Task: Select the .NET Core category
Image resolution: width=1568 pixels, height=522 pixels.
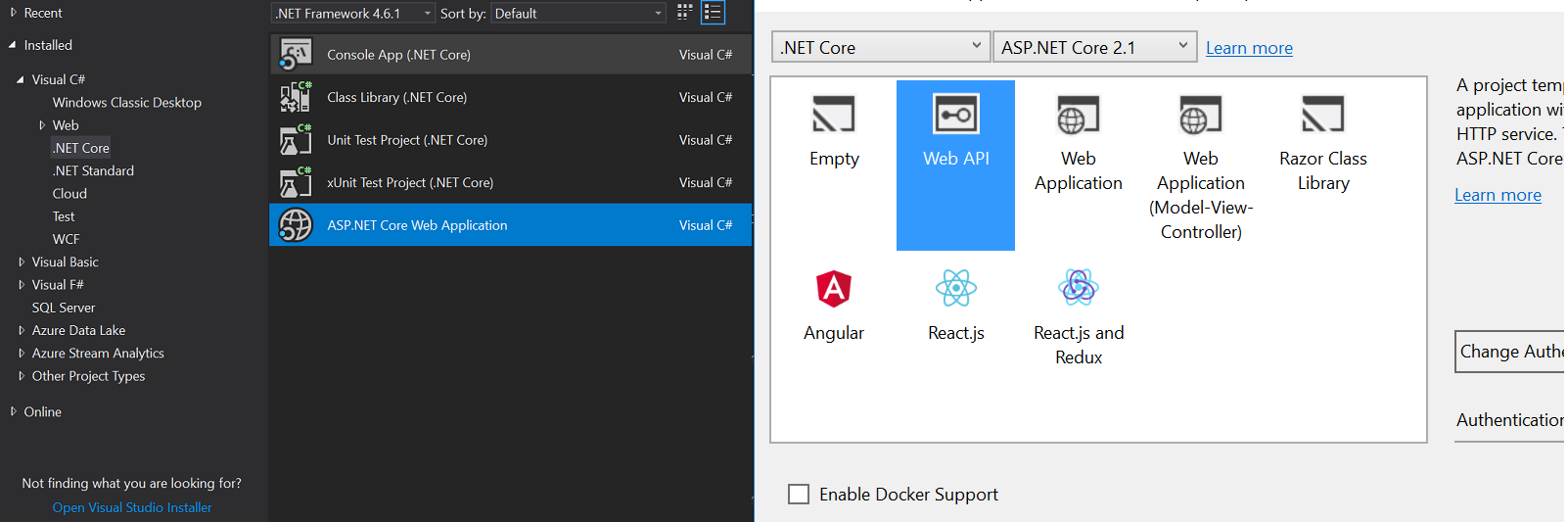Action: (x=81, y=148)
